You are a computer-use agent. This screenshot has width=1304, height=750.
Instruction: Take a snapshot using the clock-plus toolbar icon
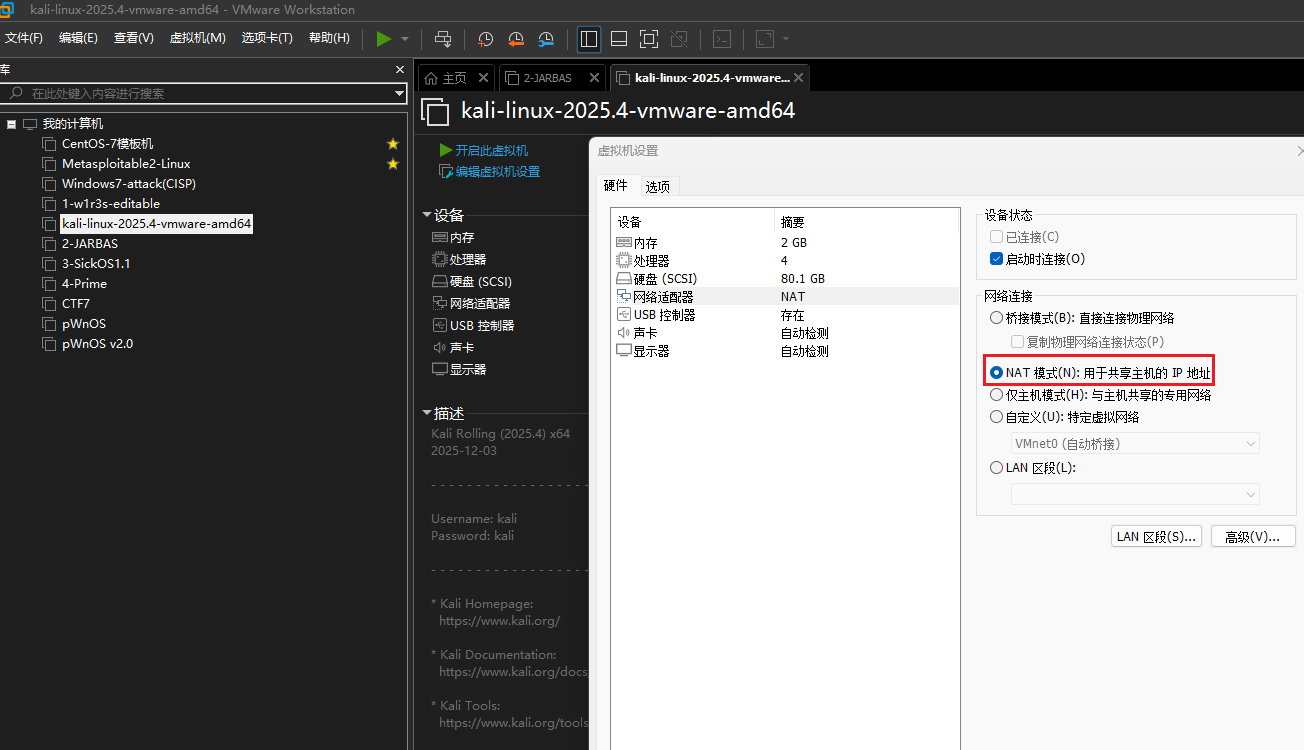pyautogui.click(x=486, y=39)
